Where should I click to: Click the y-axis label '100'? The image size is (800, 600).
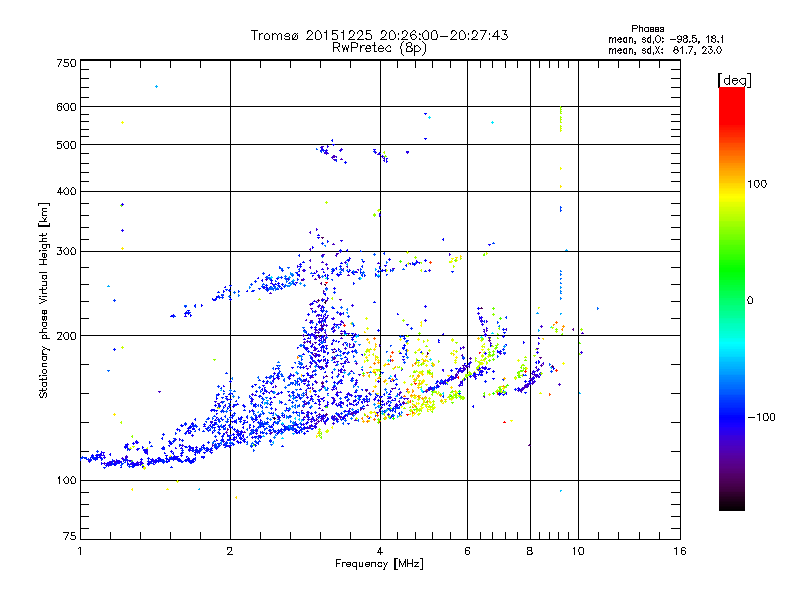67,481
